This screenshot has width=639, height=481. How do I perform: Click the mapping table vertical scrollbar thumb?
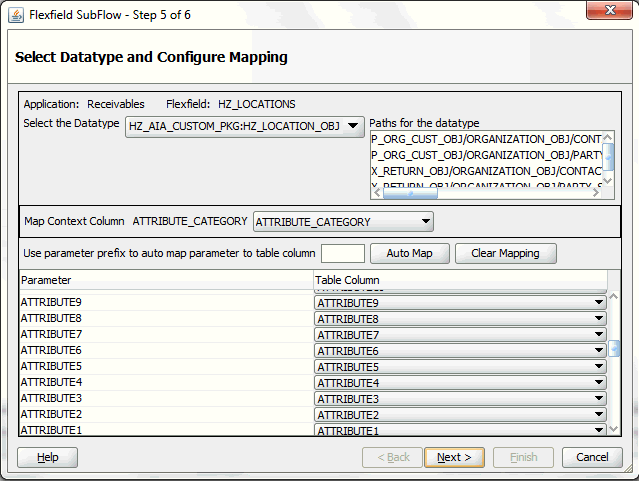(614, 348)
